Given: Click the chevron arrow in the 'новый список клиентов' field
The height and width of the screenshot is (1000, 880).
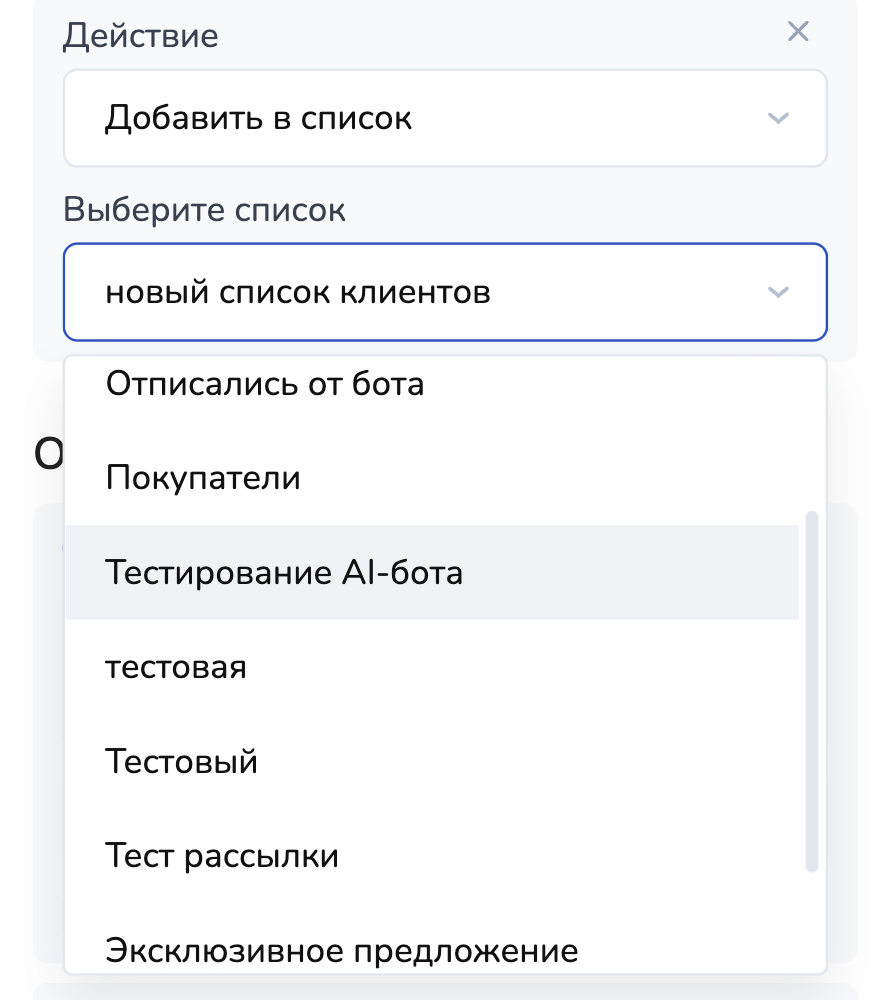Looking at the screenshot, I should [x=777, y=292].
